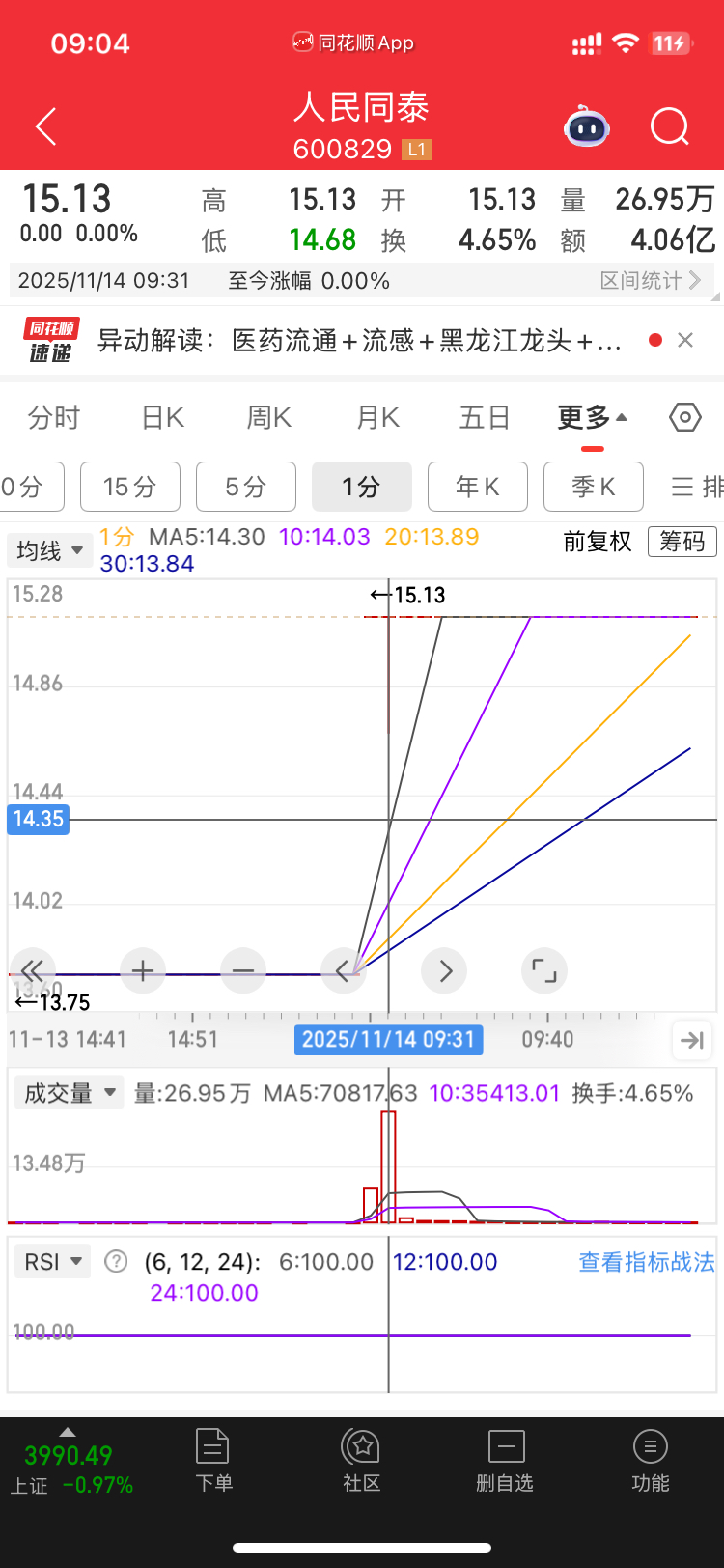Expand the 上证 index bar
This screenshot has width=724, height=1568.
(67, 1432)
